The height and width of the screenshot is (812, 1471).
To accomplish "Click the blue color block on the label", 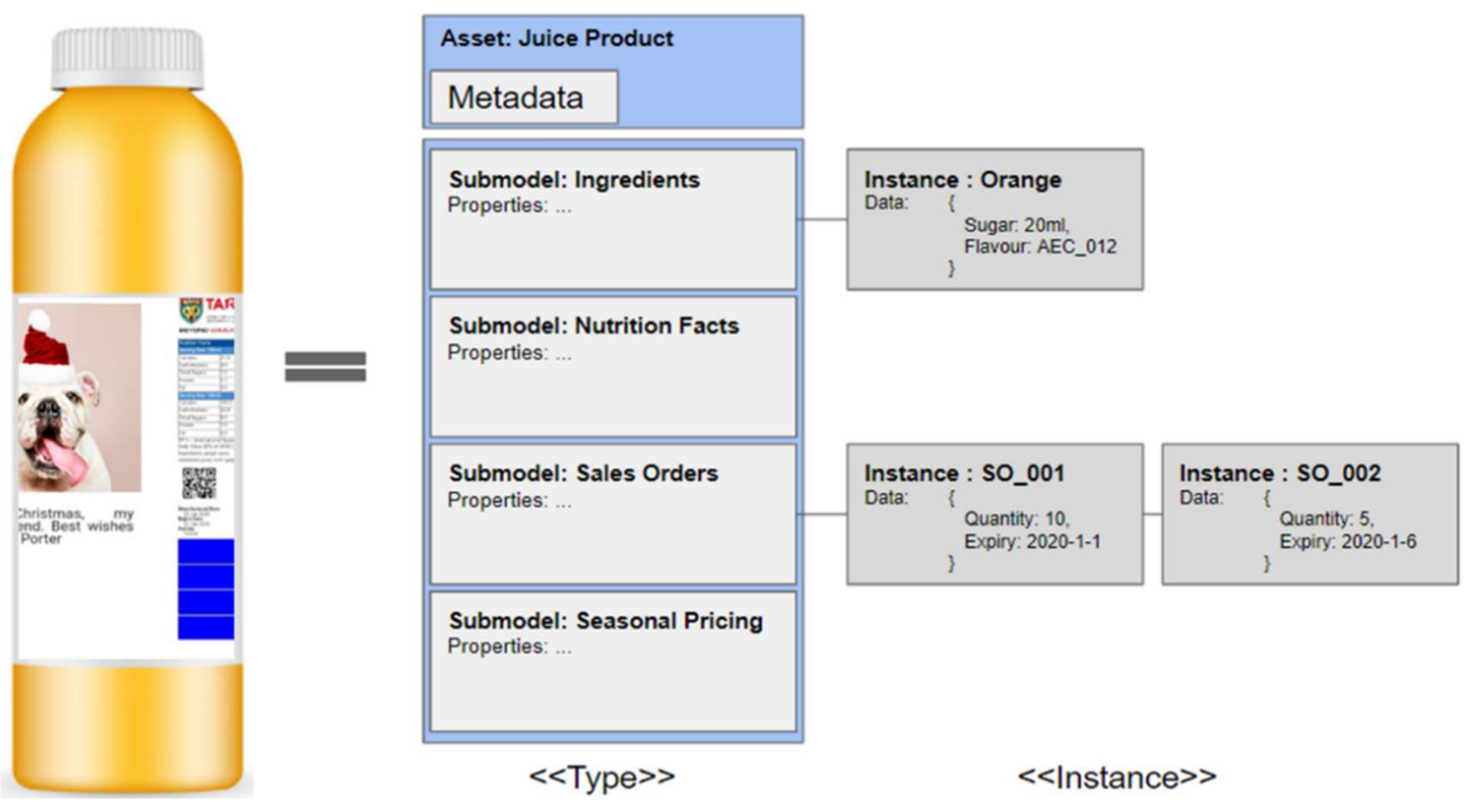I will (206, 589).
